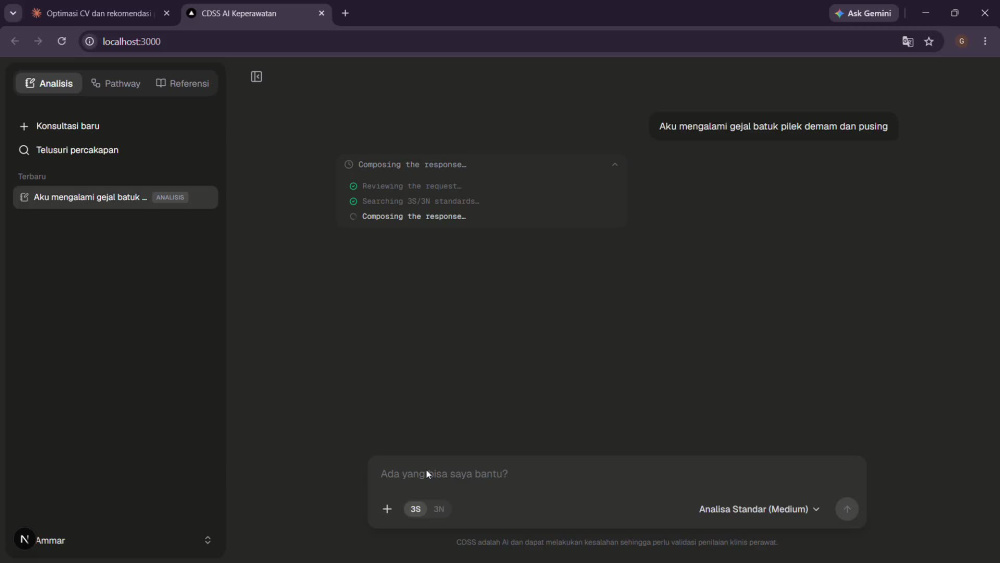Click the green check icon next to Reviewing the request

tap(353, 186)
